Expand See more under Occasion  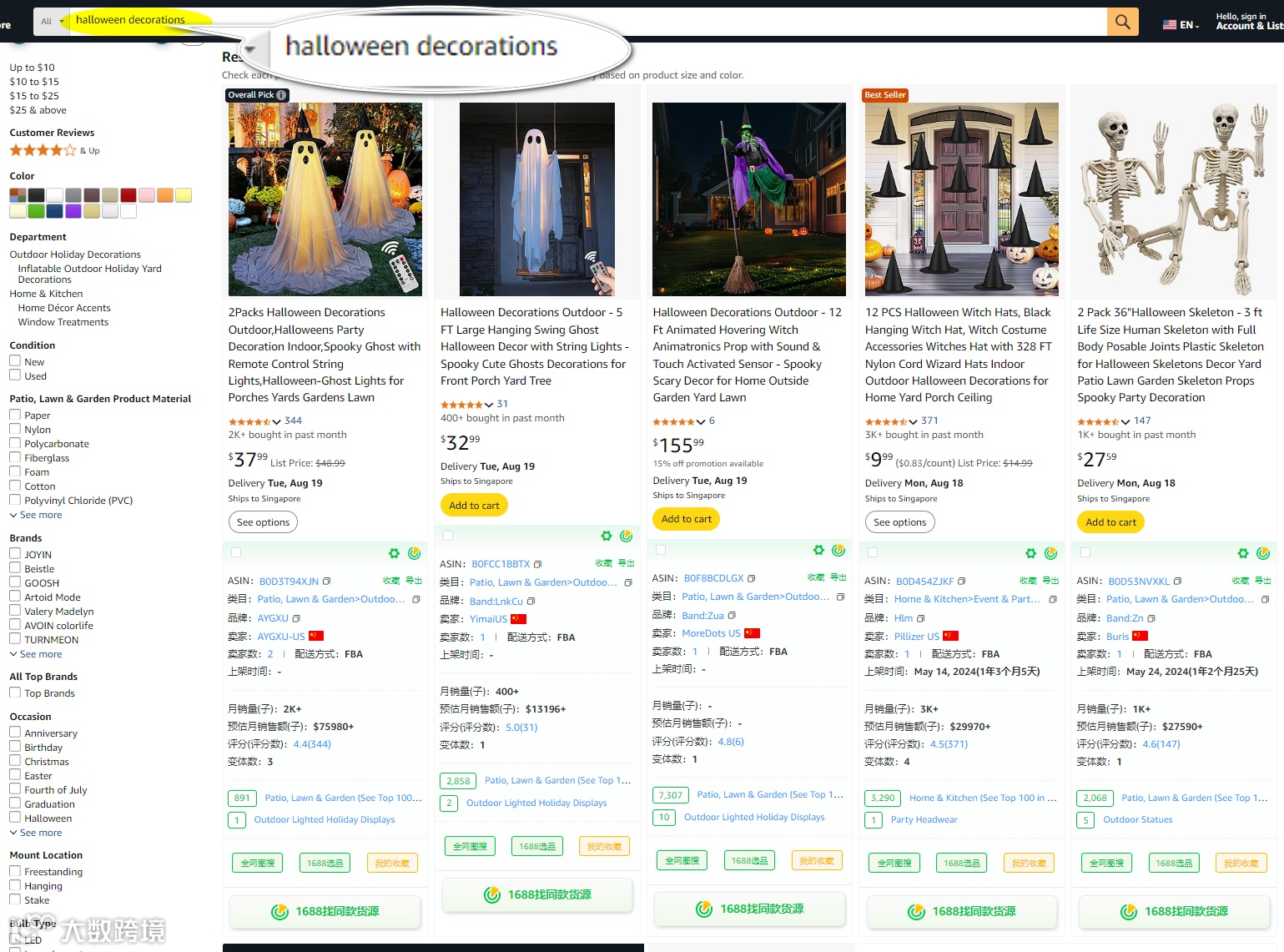36,833
